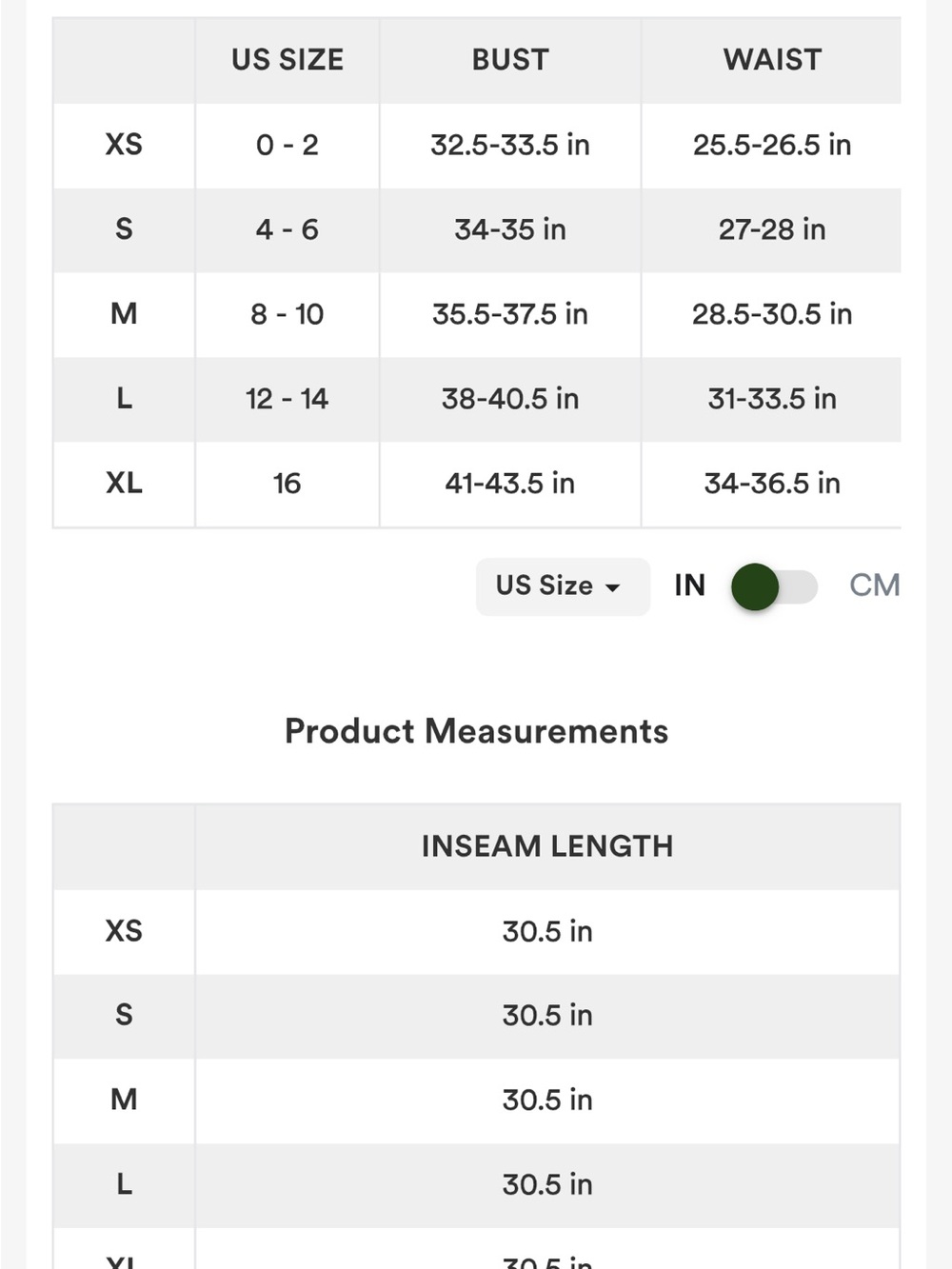The width and height of the screenshot is (952, 1269).
Task: Click the INSEAM LENGTH column header
Action: coord(547,846)
